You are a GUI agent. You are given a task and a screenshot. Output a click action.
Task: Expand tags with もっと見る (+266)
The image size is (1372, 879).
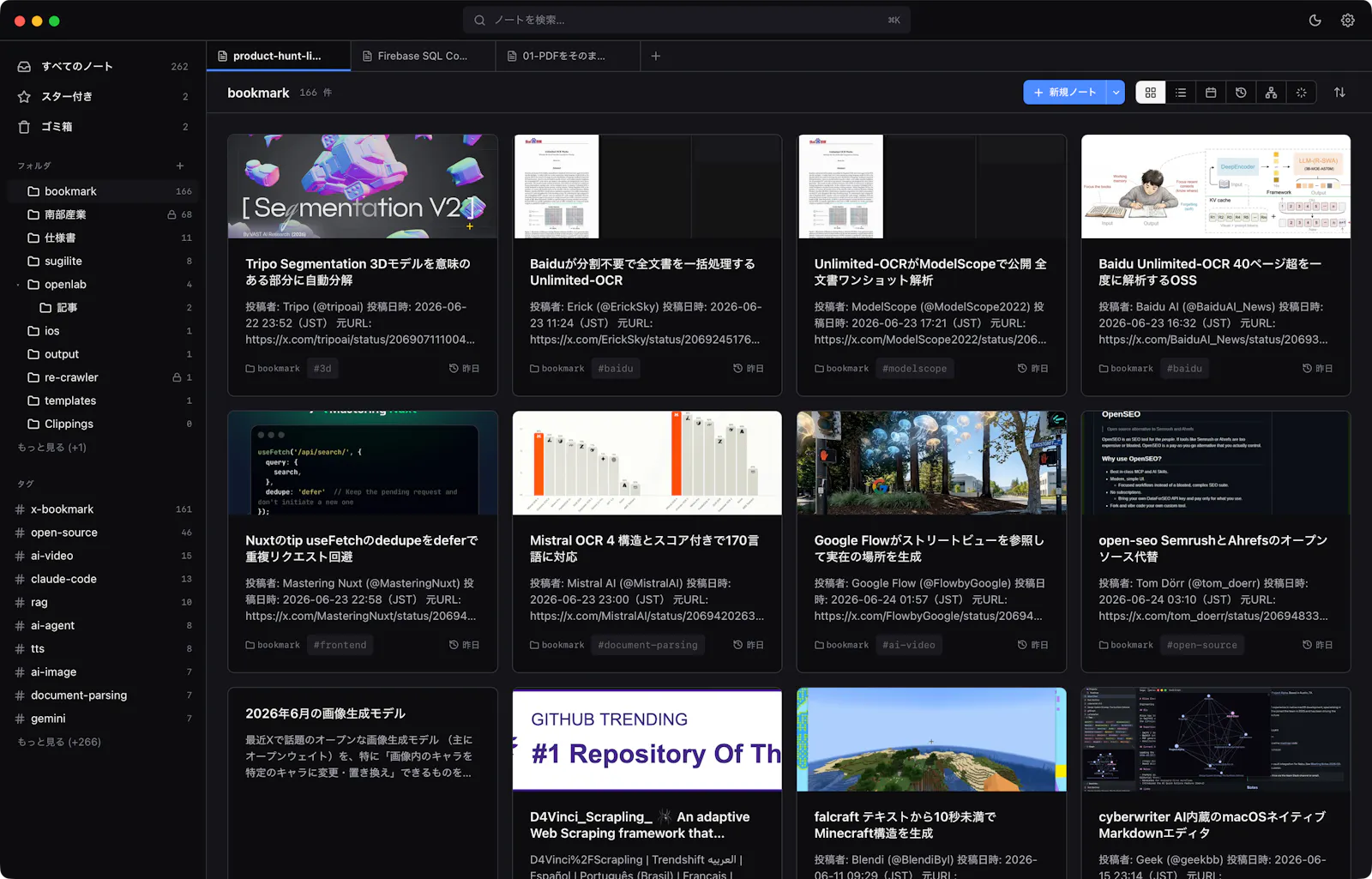tap(59, 742)
